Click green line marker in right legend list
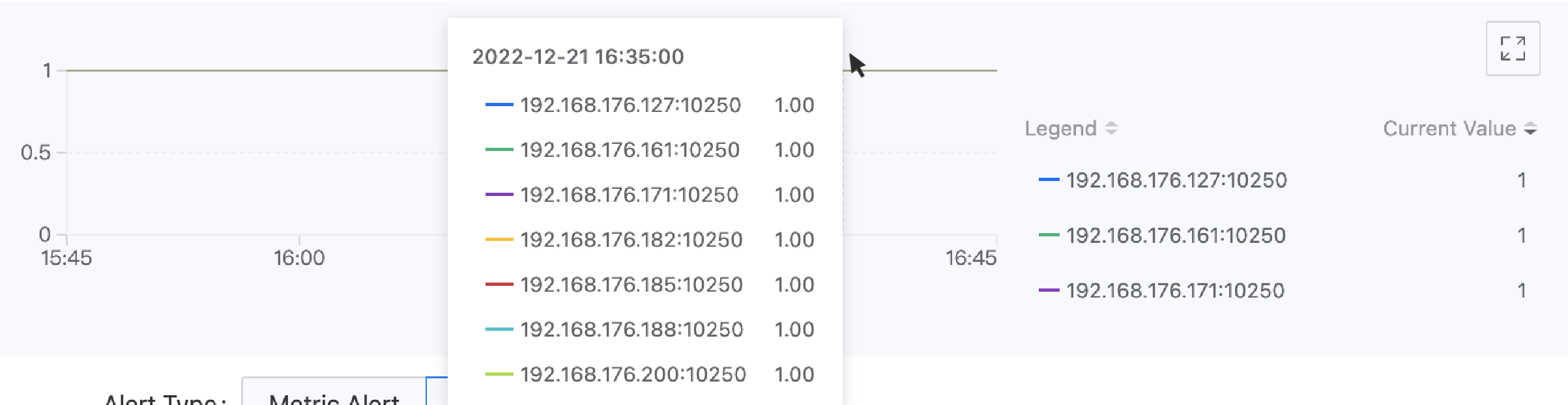Image resolution: width=1568 pixels, height=405 pixels. coord(1049,235)
